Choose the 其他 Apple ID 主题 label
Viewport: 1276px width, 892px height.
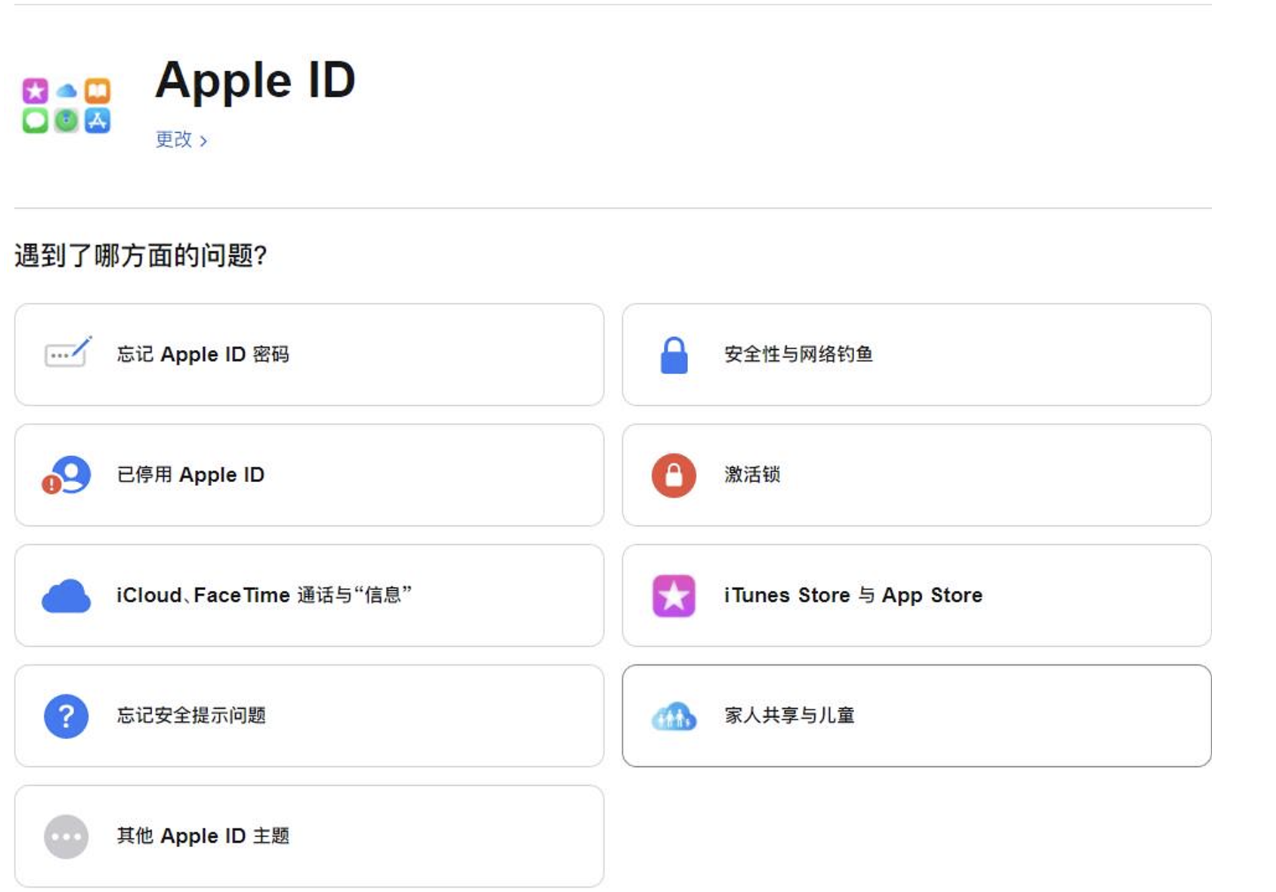(x=203, y=836)
